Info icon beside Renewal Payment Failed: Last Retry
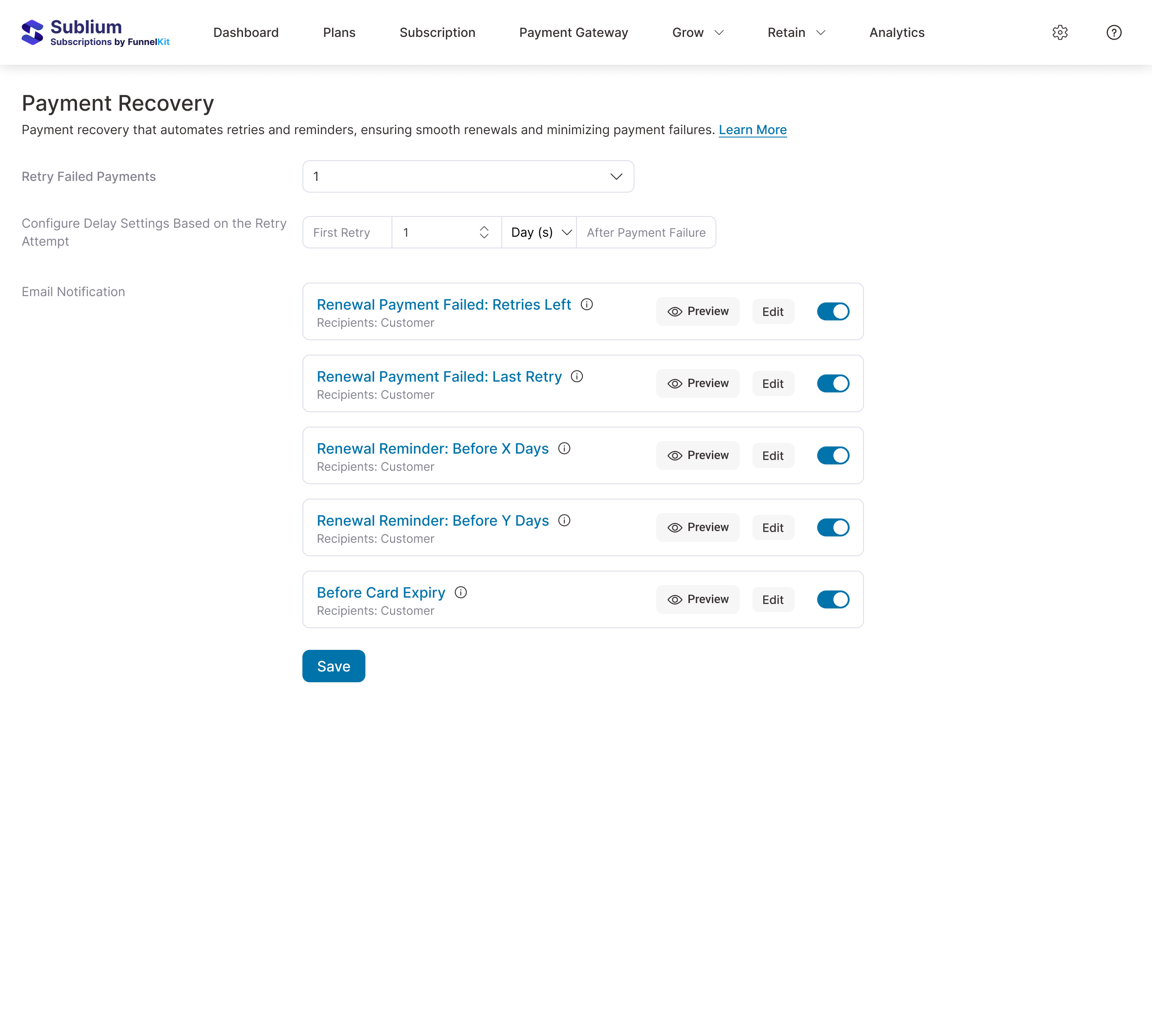 (x=576, y=376)
